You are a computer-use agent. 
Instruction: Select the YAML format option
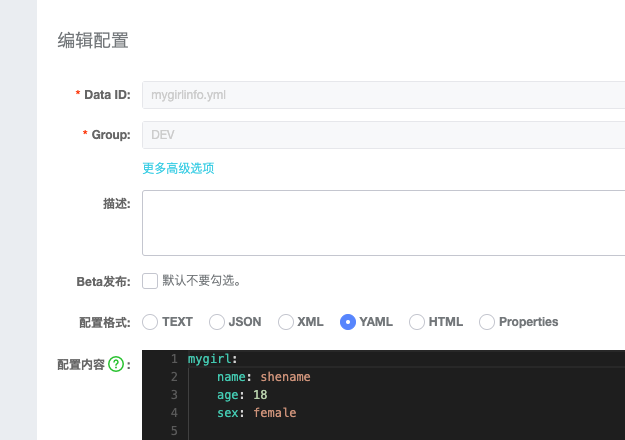click(x=348, y=322)
